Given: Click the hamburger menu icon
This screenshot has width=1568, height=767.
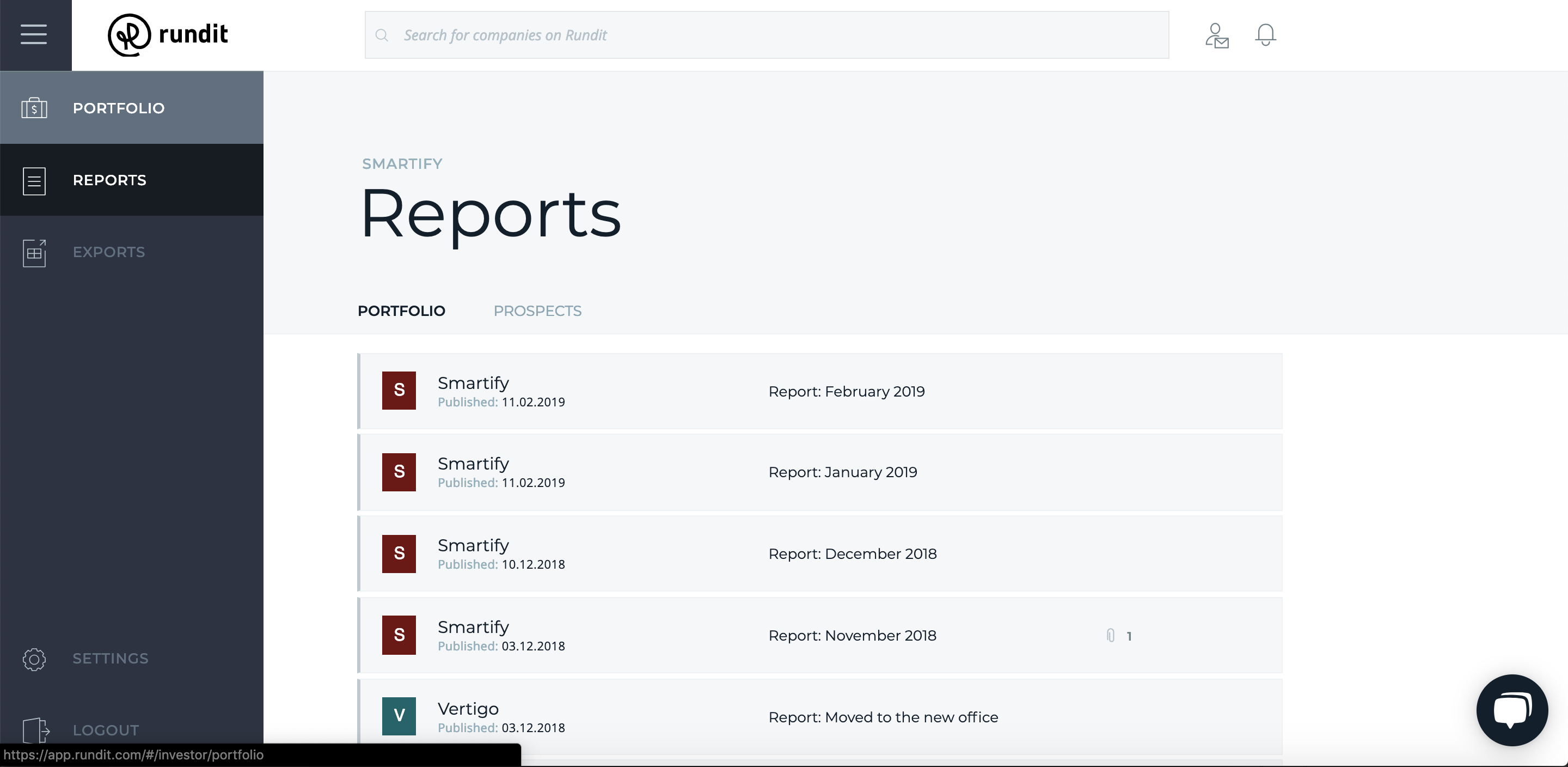Looking at the screenshot, I should pyautogui.click(x=34, y=35).
